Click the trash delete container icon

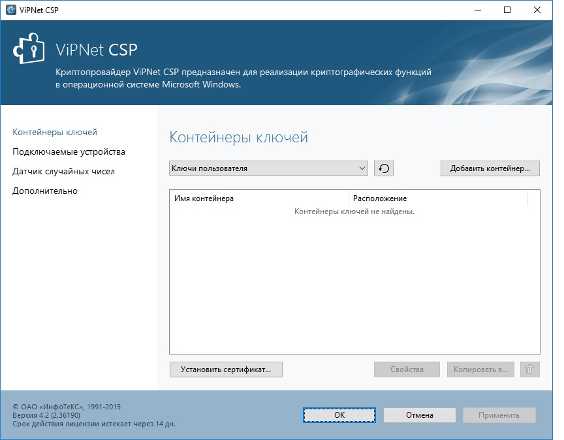tap(529, 369)
